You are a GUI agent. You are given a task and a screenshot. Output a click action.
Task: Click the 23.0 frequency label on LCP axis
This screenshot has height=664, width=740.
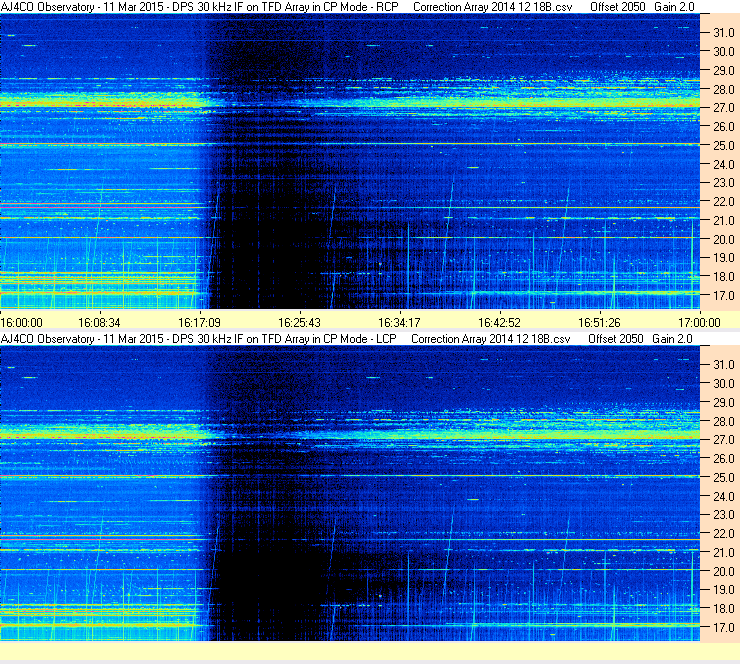pos(724,515)
